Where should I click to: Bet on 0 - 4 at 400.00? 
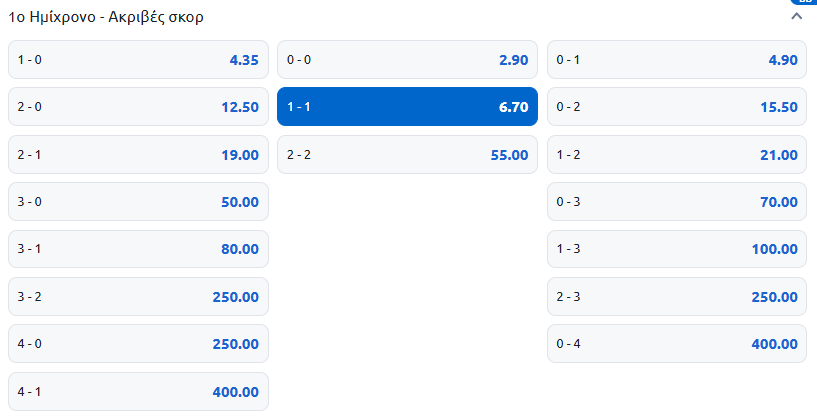(676, 344)
